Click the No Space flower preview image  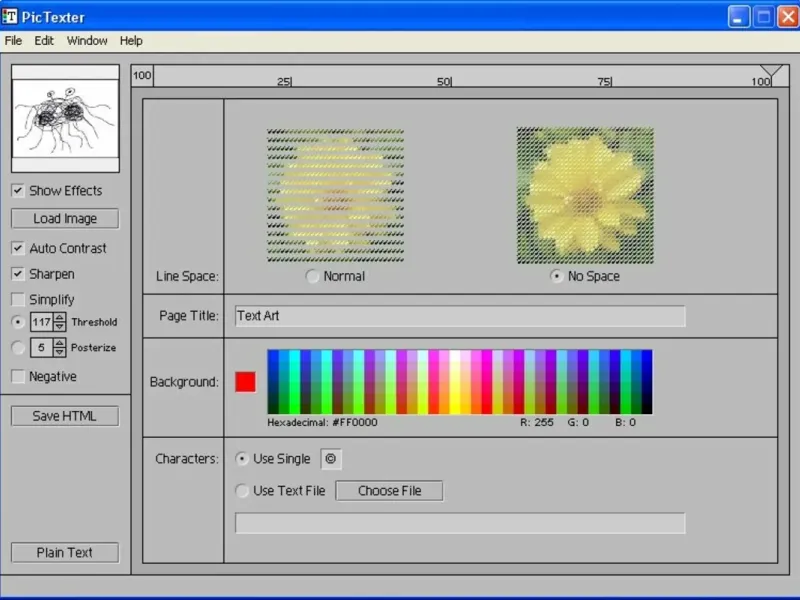[585, 196]
